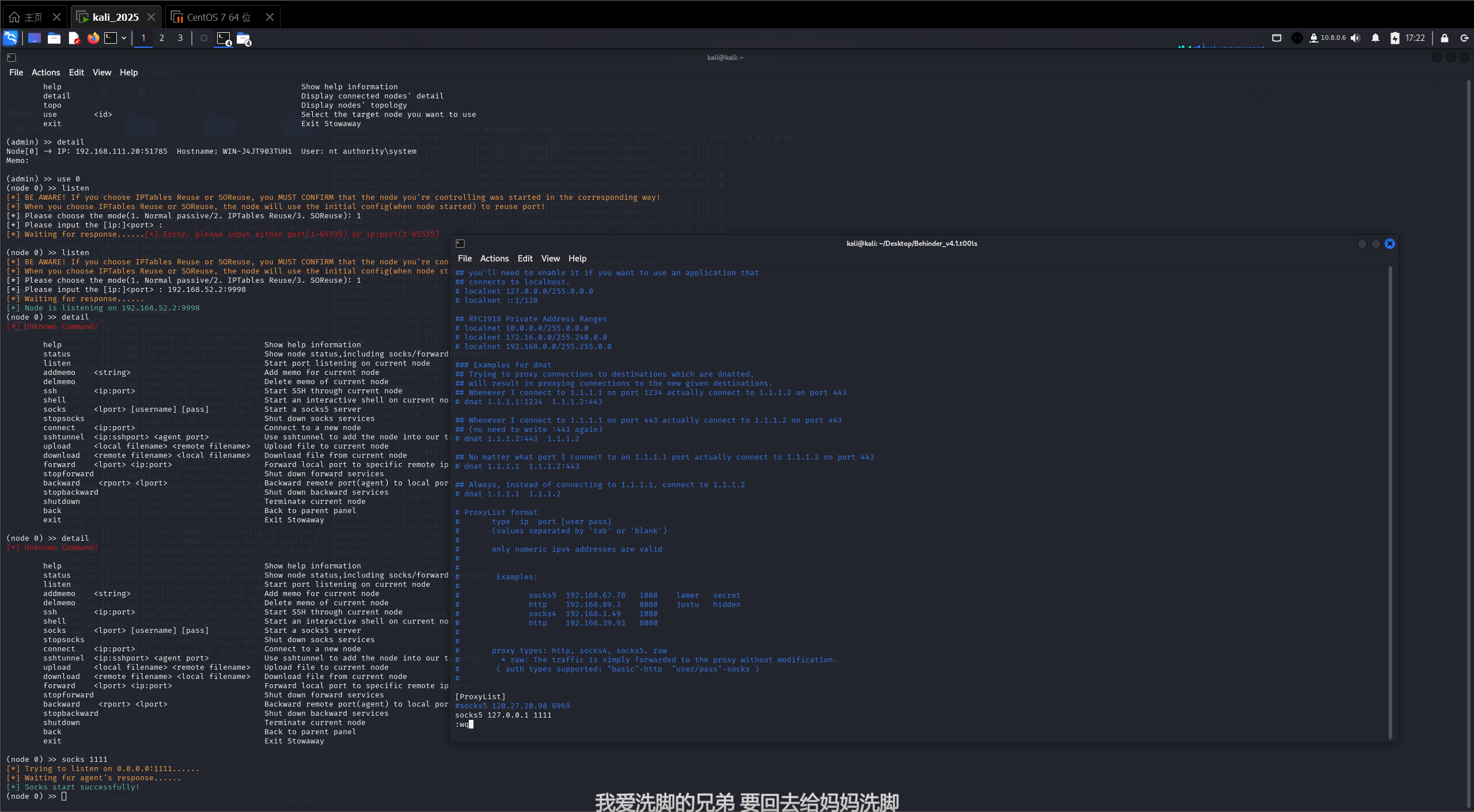Screen dimensions: 1474x812
Task: Click the lock screen icon
Action: point(1444,38)
